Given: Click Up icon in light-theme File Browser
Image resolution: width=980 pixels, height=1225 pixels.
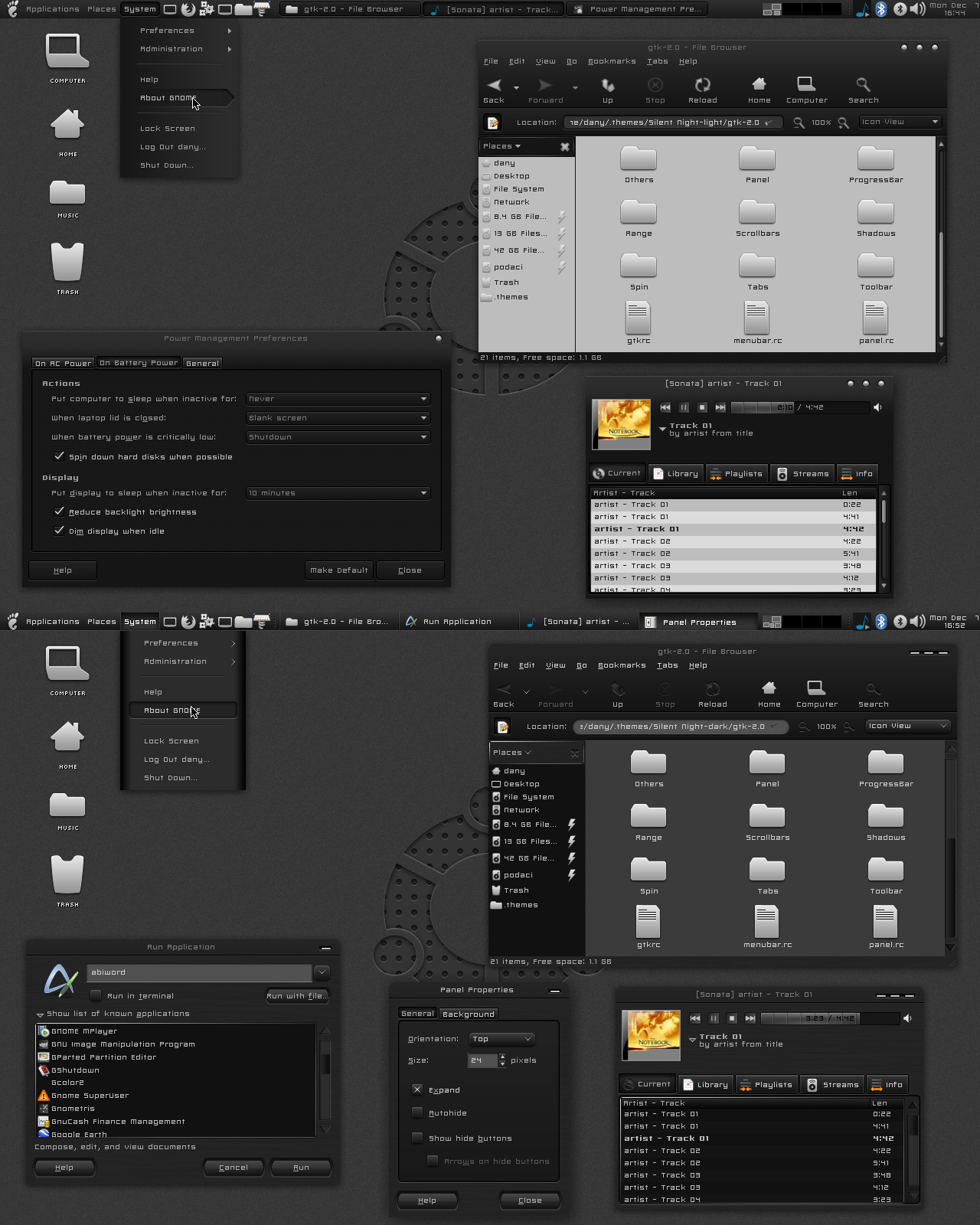Looking at the screenshot, I should (608, 85).
